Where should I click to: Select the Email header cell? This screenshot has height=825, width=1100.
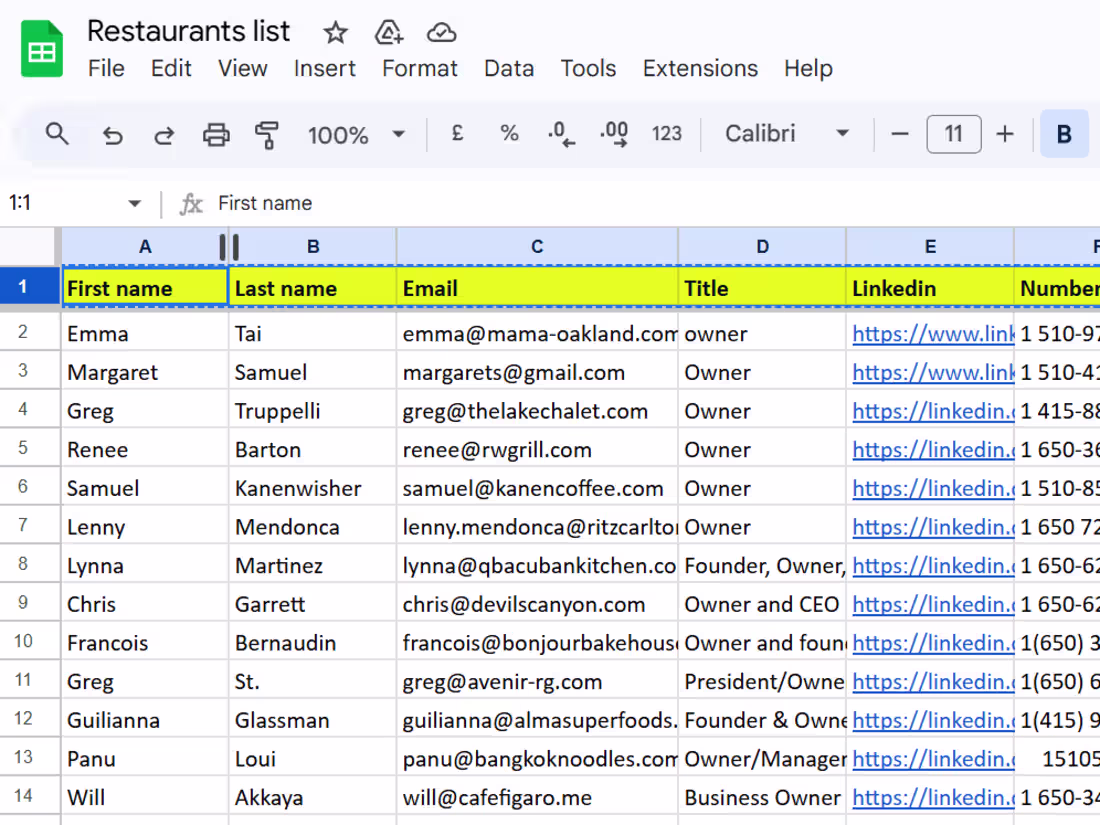tap(537, 288)
